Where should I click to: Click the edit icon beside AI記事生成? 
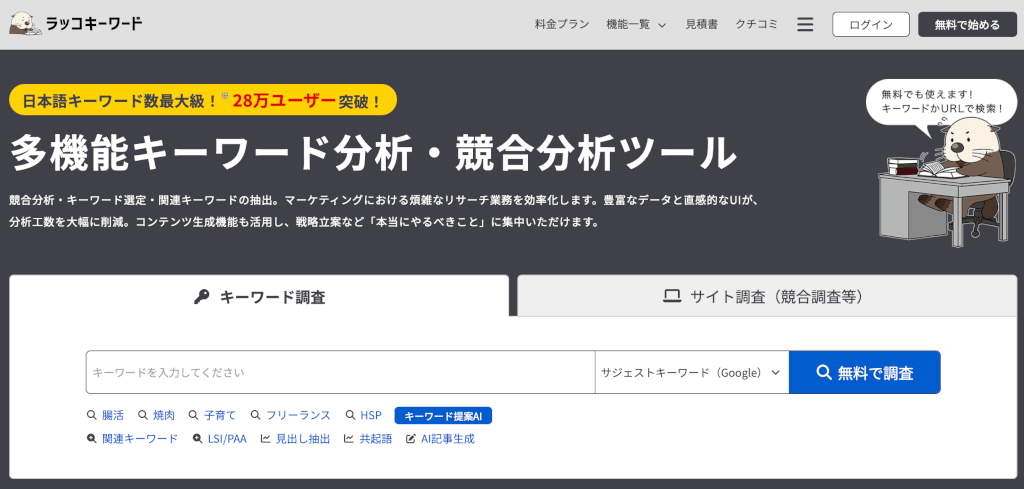411,439
